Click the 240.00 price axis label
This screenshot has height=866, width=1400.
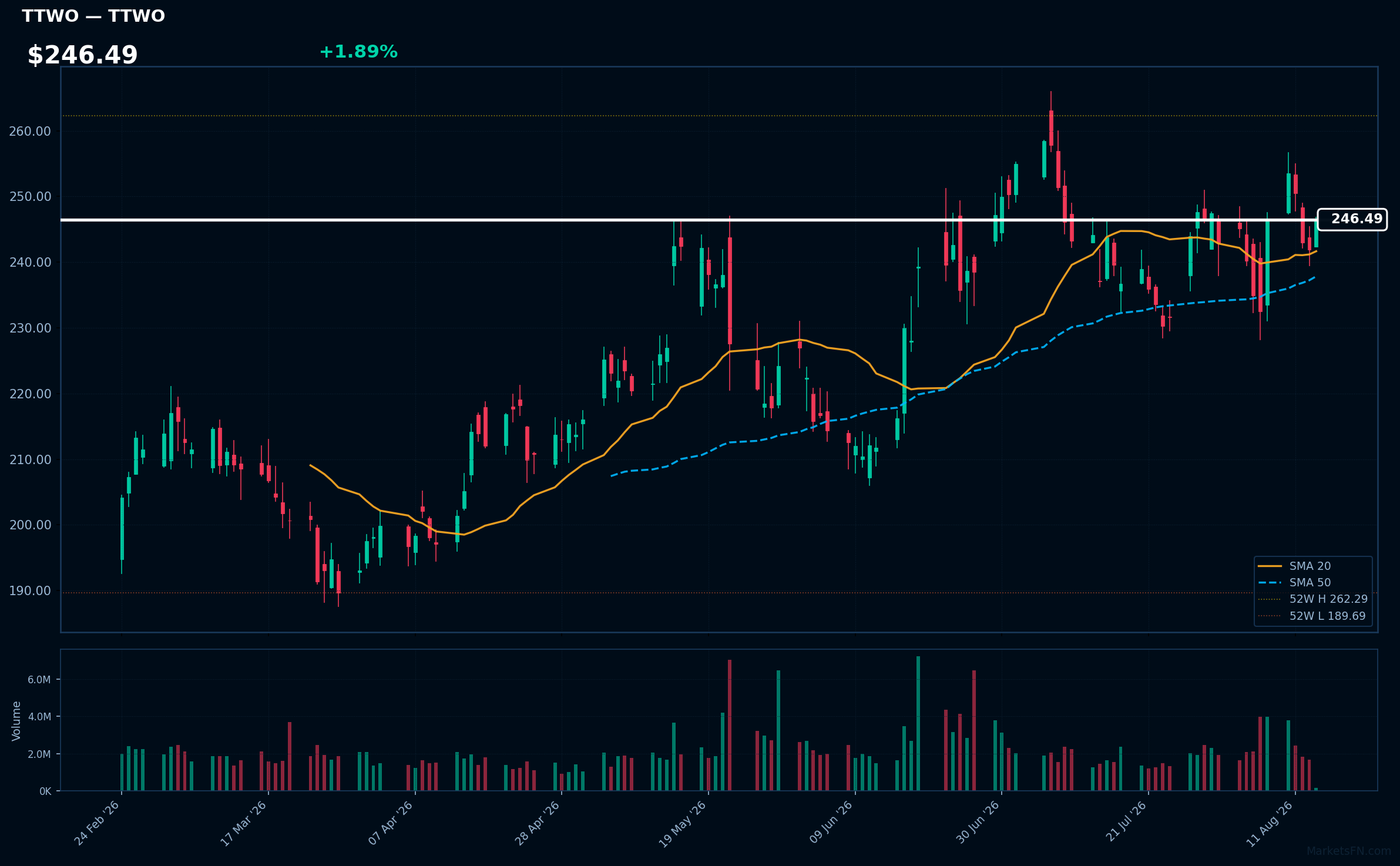30,262
